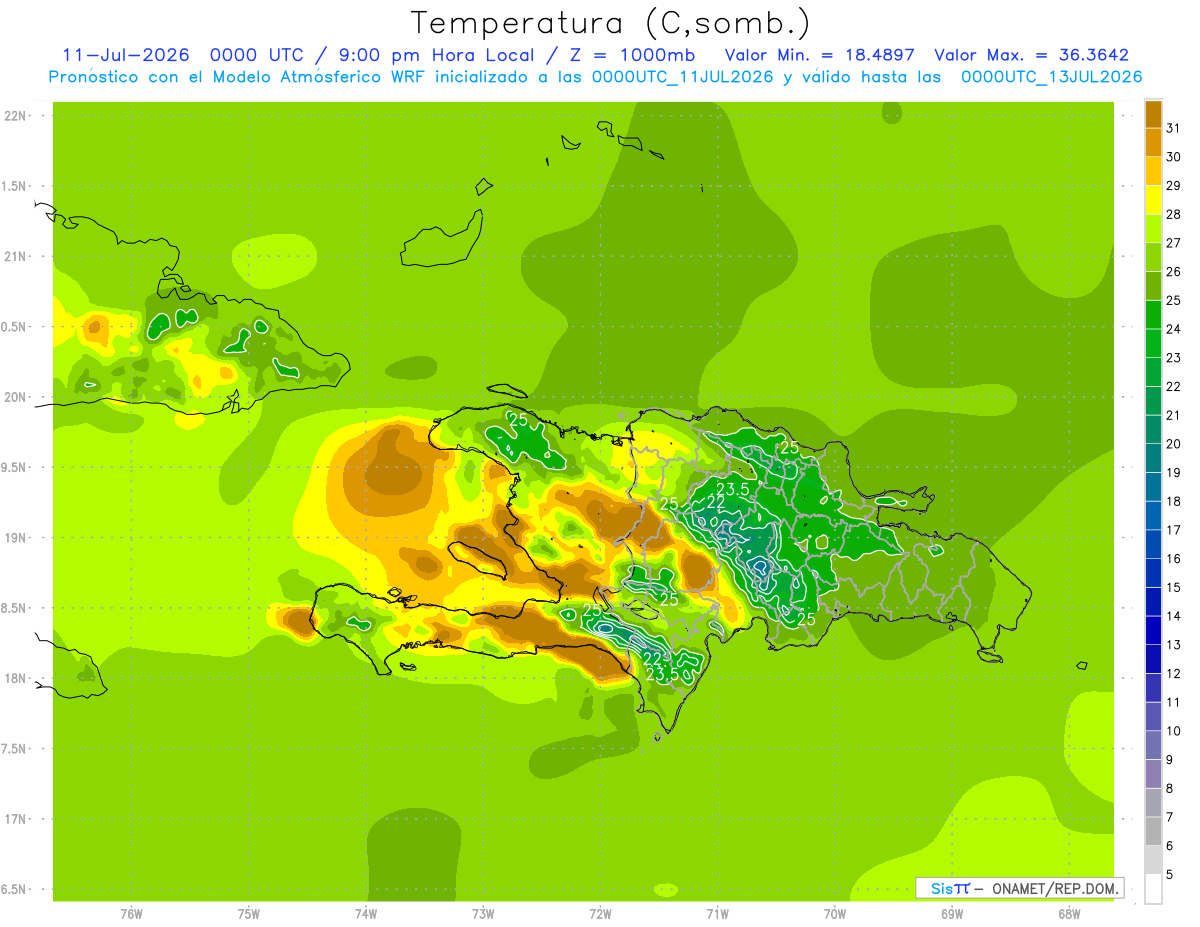Click initialization time "0000UTC_11JUL2026"
Screen dimensions: 1200x927
(682, 77)
